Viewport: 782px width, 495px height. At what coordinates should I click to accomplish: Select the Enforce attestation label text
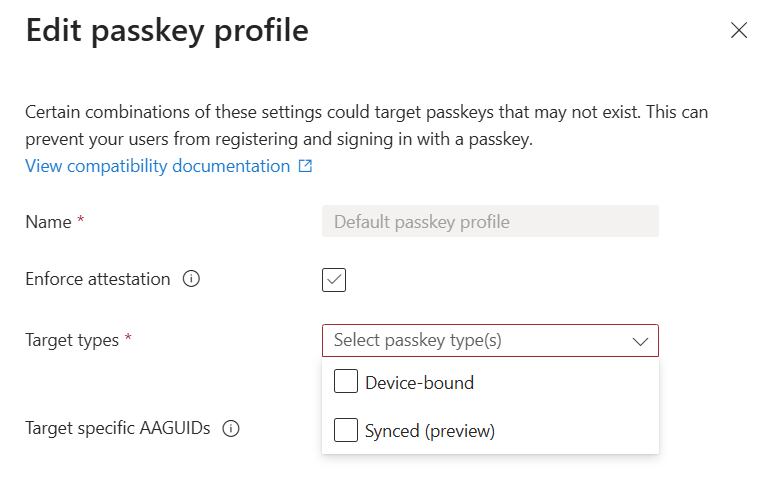(x=98, y=280)
